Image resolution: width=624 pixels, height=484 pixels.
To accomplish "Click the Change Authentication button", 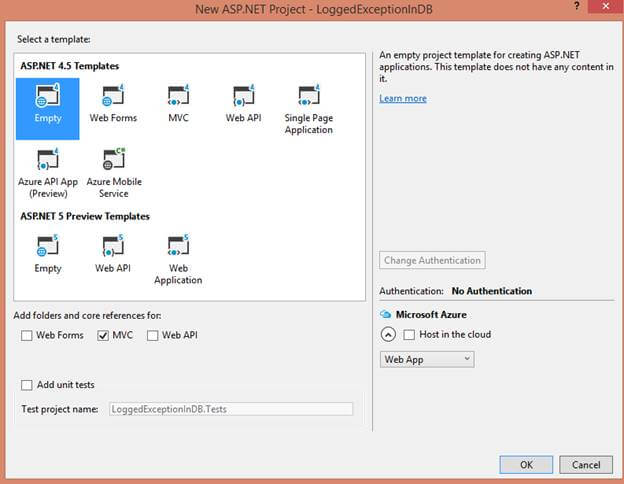I will [x=432, y=260].
